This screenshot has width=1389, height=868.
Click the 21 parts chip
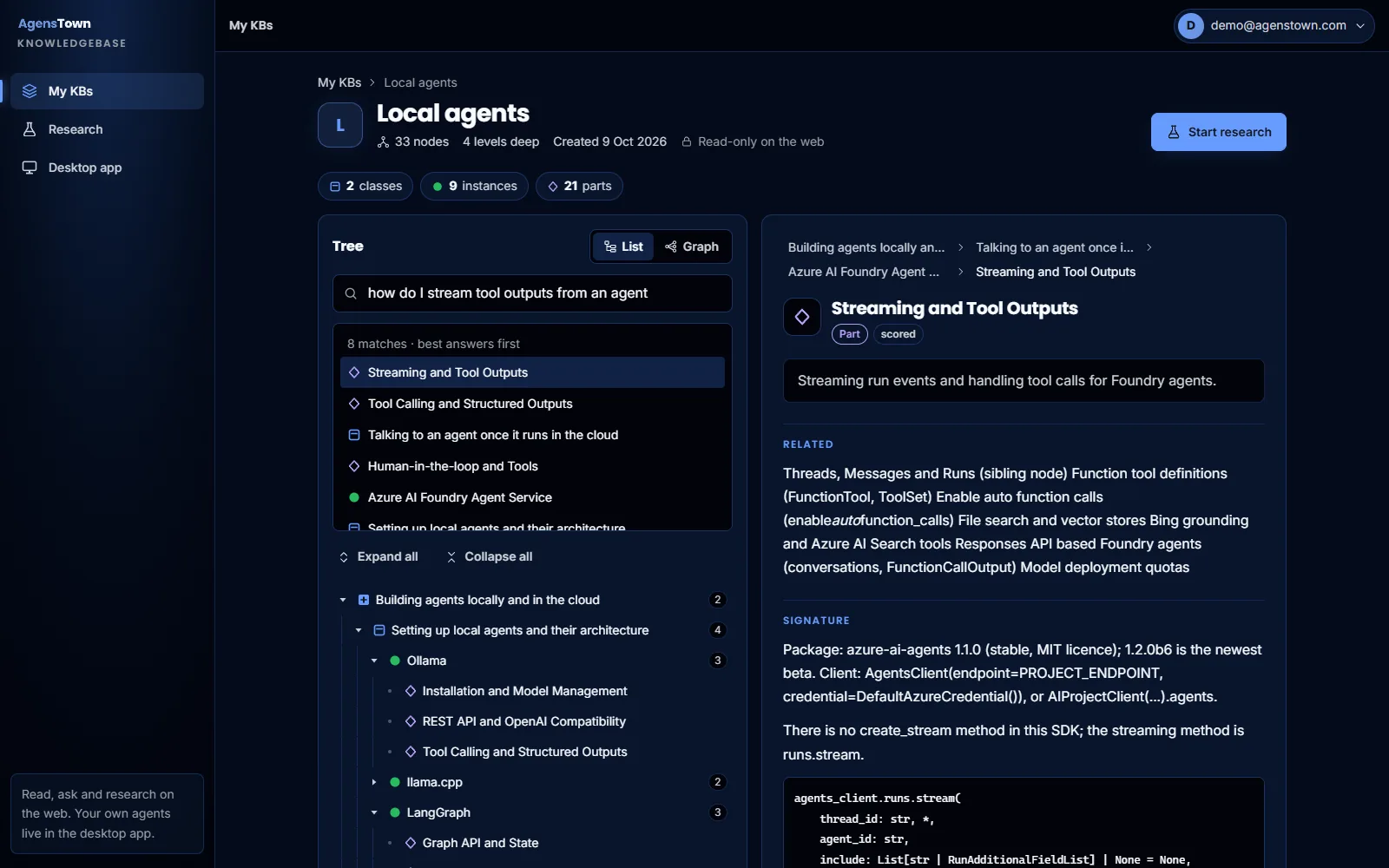click(579, 186)
